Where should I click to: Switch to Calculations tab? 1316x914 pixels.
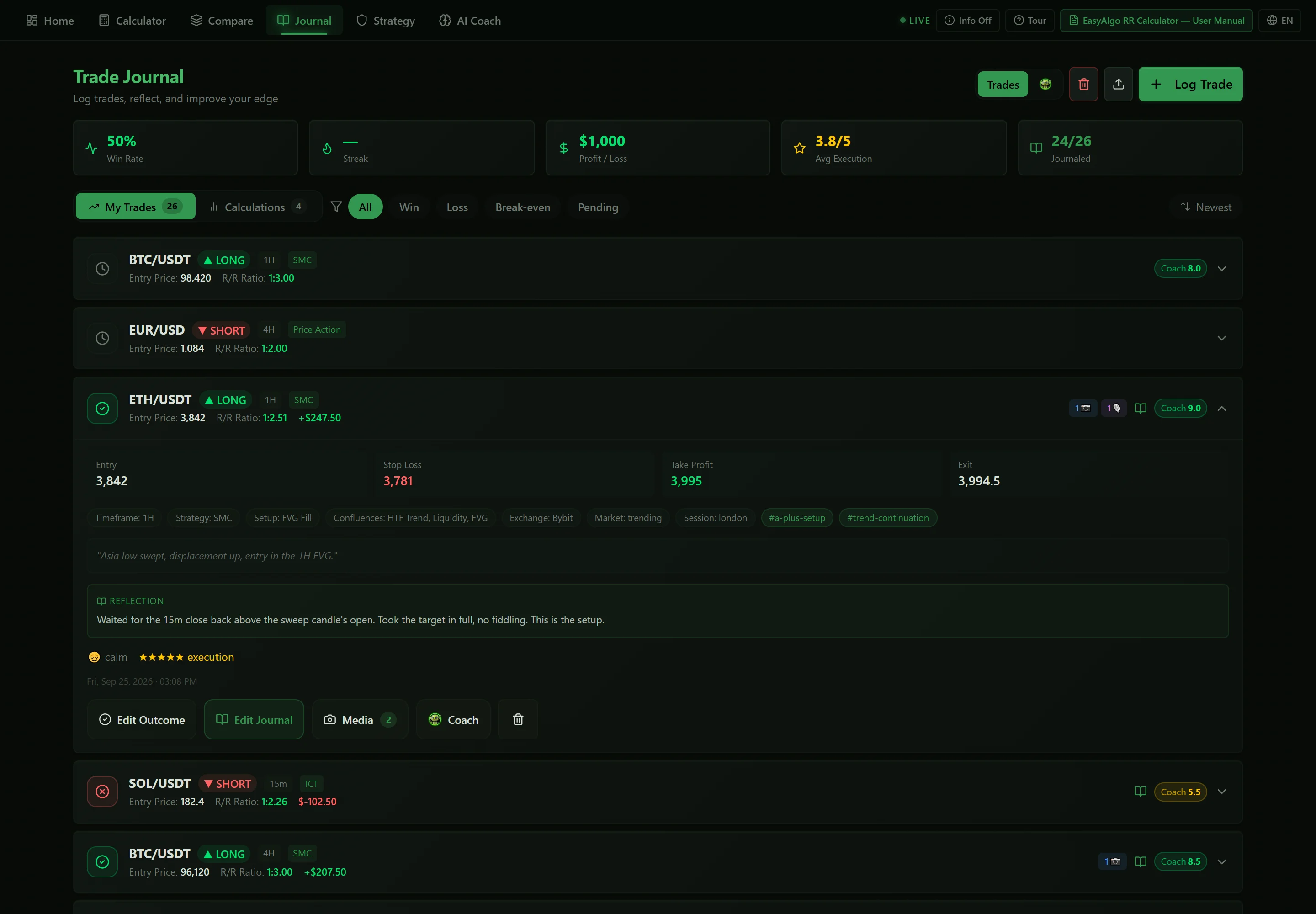pos(258,207)
